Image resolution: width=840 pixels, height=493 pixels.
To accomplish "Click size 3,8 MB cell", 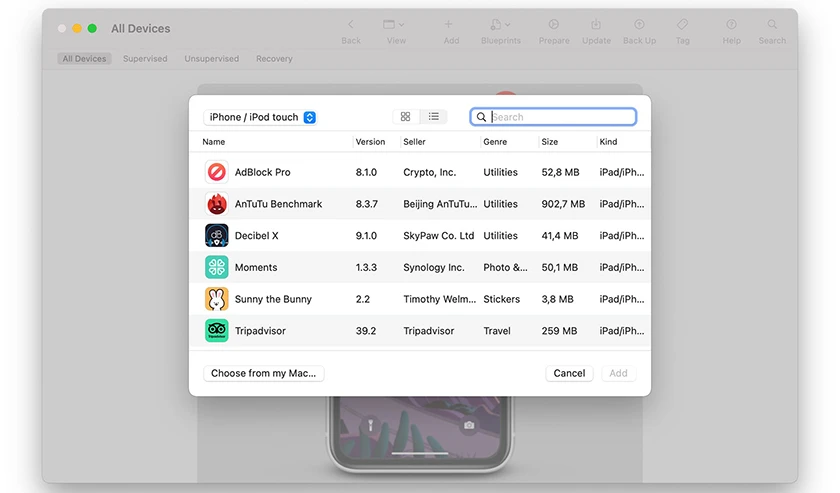I will pos(557,299).
